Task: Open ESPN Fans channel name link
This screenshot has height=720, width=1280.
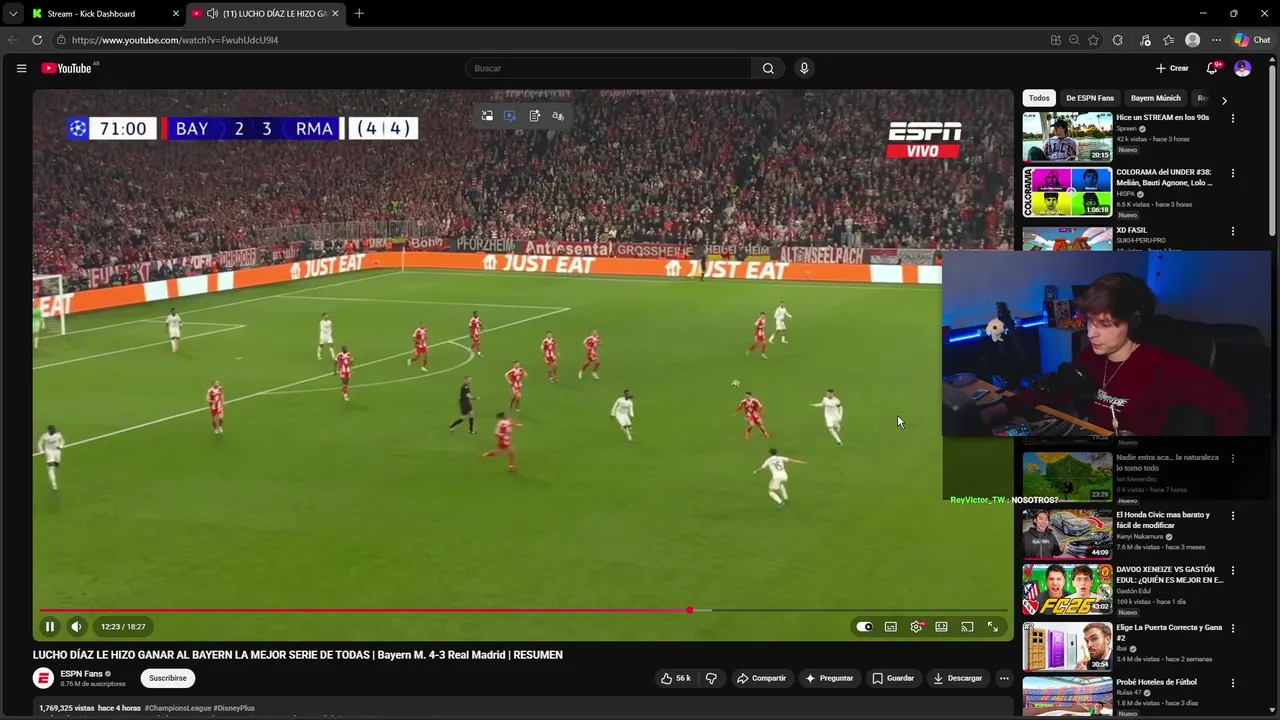Action: click(x=81, y=674)
